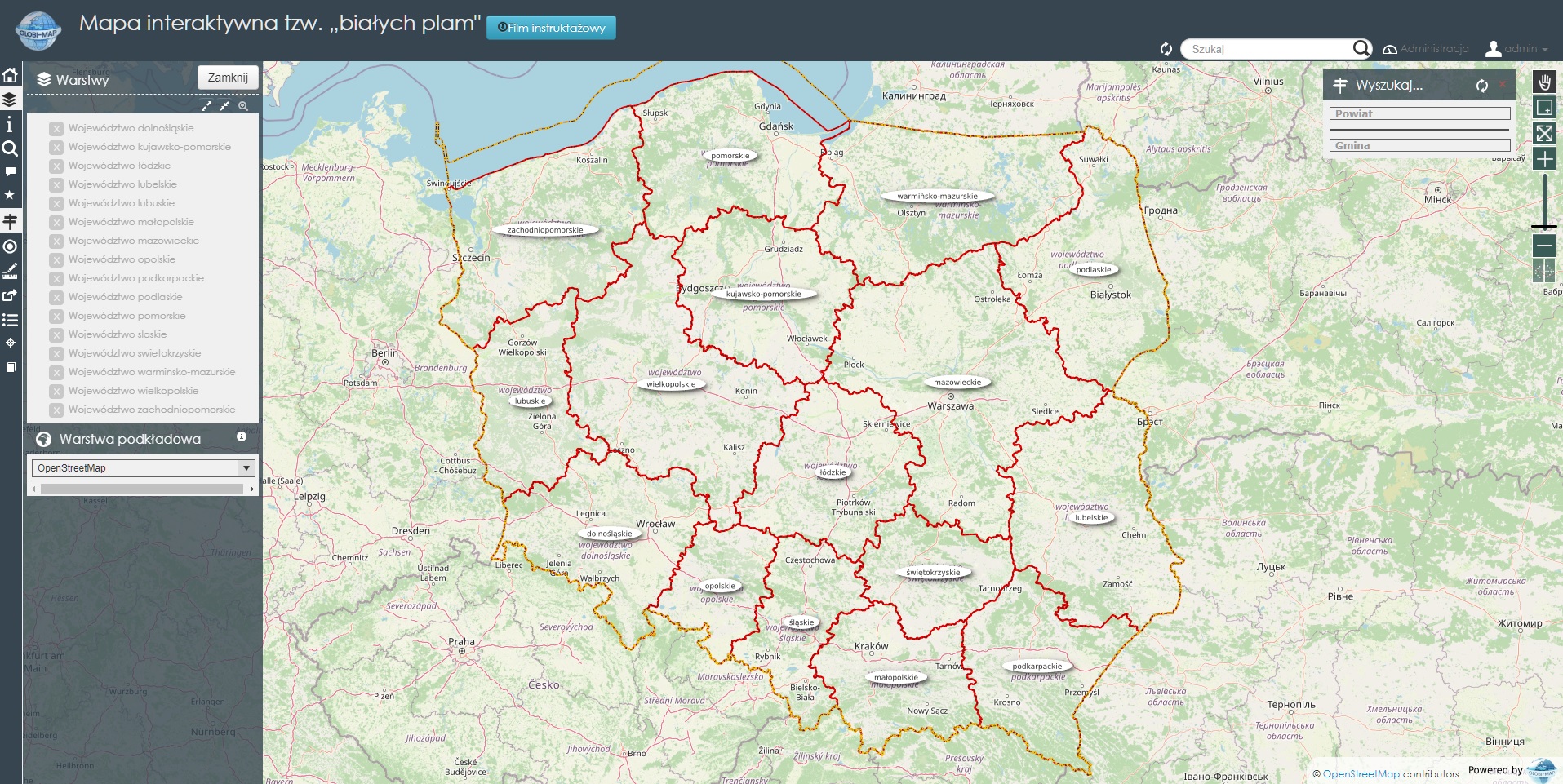Close the layers panel with Zamknij
This screenshot has height=784, width=1563.
coord(228,78)
